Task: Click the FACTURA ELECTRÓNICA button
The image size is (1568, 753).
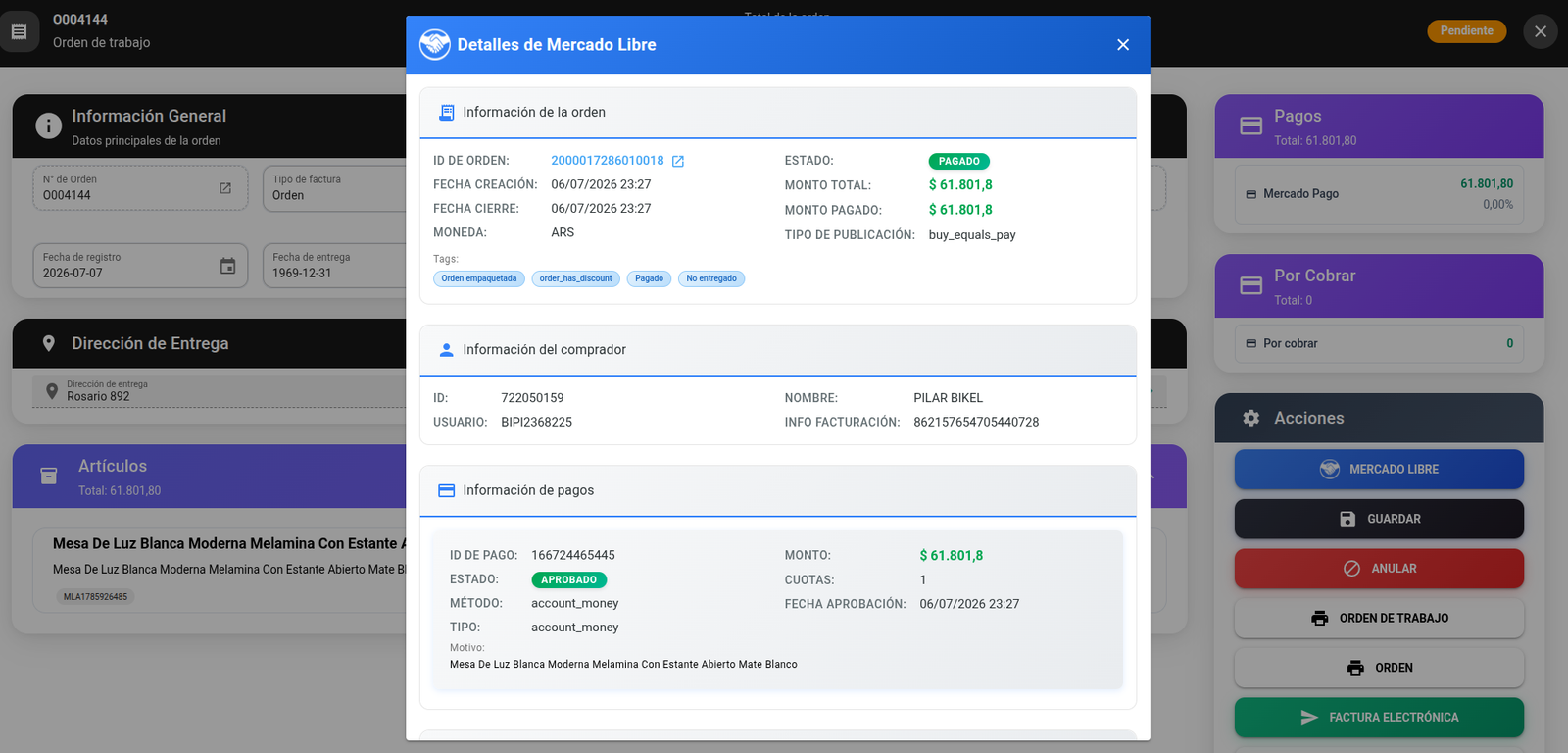Action: (1379, 718)
